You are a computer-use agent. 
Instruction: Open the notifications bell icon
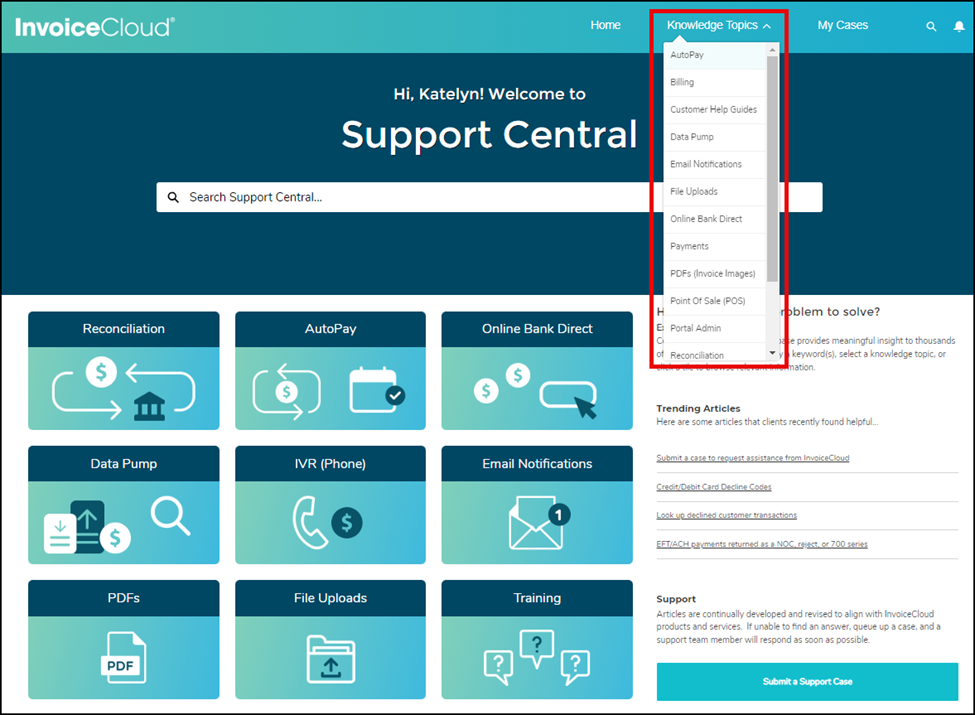pos(959,26)
